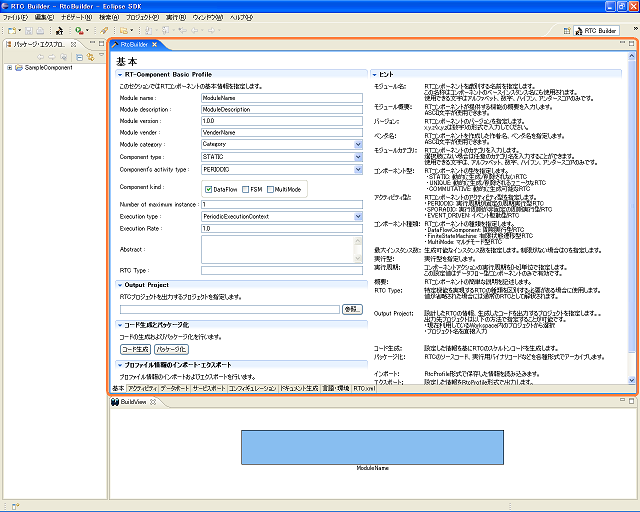The image size is (640, 512).
Task: Click the Execution Rate input field
Action: click(282, 229)
